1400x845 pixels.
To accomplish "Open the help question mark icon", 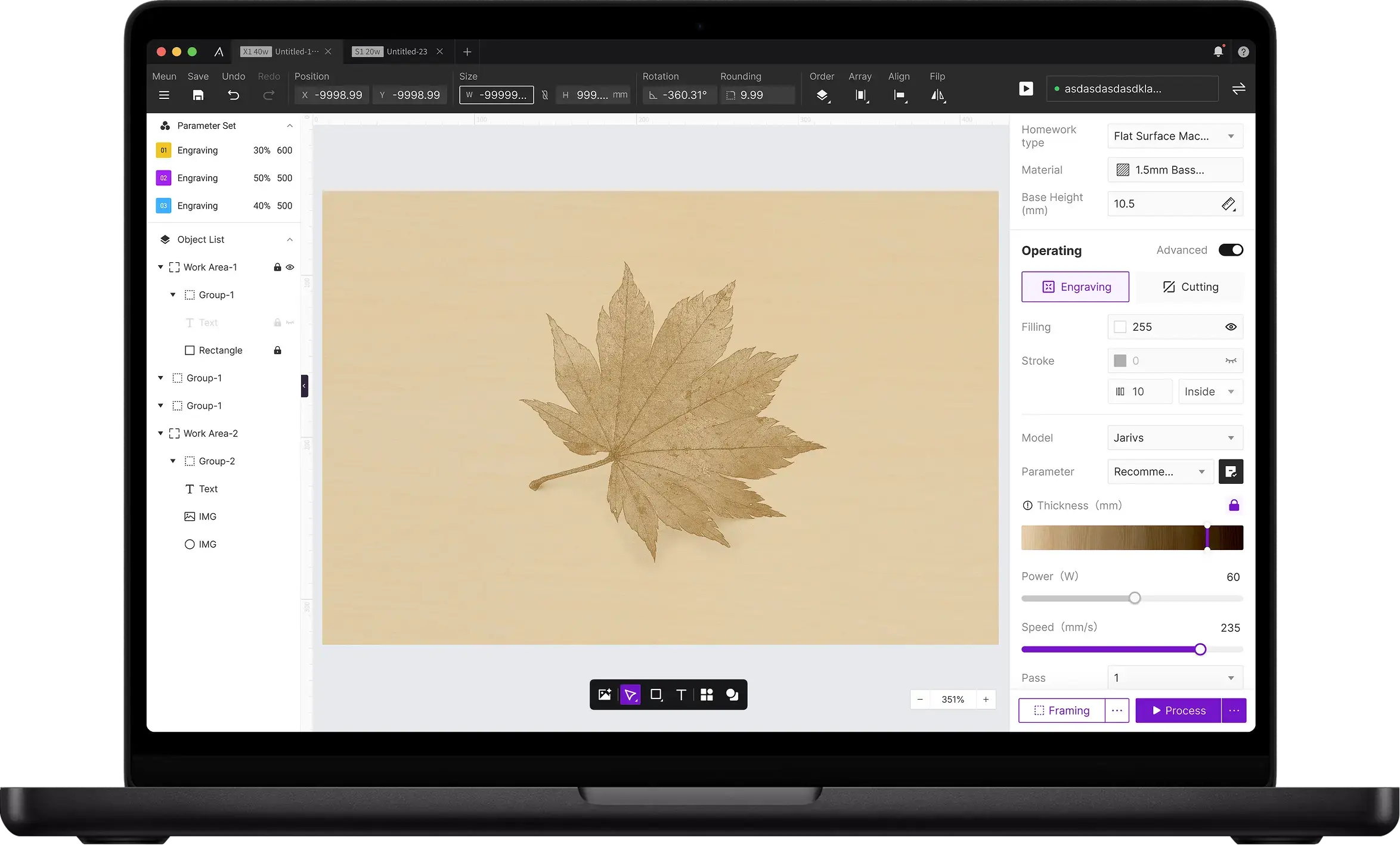I will tap(1243, 52).
